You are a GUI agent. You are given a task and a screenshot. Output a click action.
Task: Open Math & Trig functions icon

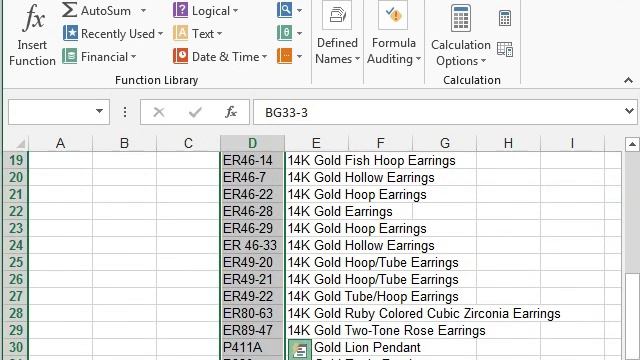(289, 33)
